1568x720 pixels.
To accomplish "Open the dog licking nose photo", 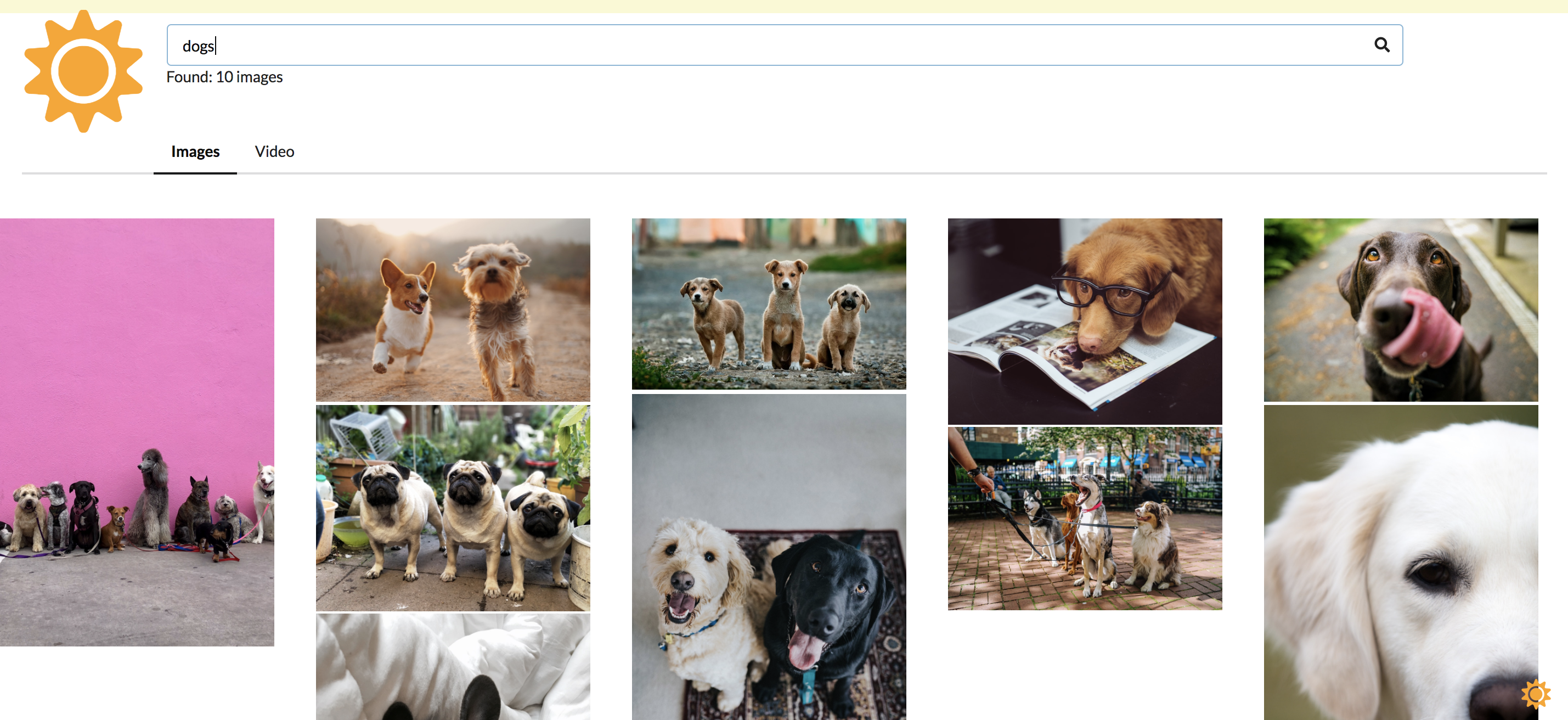I will 1400,309.
